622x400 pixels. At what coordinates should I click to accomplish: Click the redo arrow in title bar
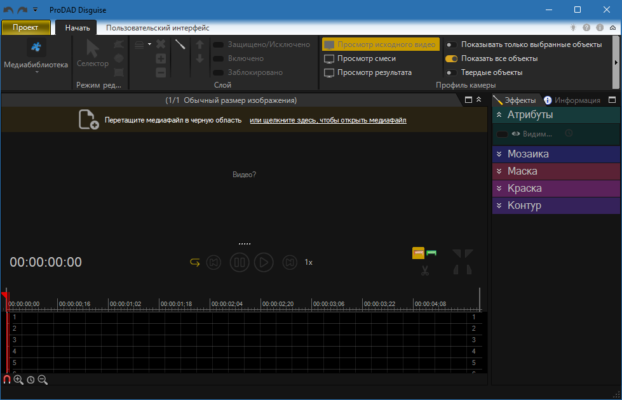coord(22,10)
